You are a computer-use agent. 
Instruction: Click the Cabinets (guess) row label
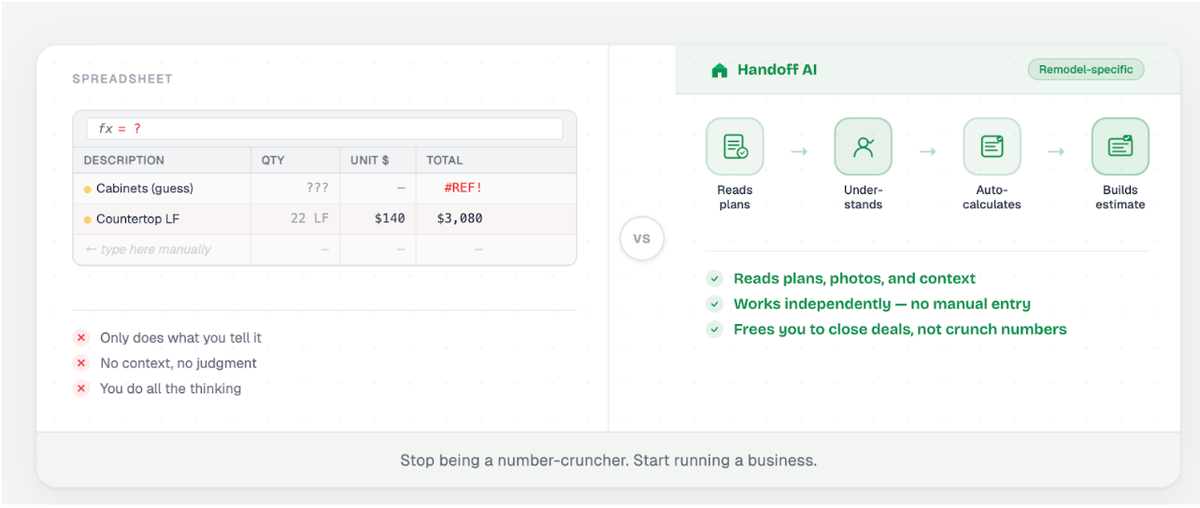[144, 188]
